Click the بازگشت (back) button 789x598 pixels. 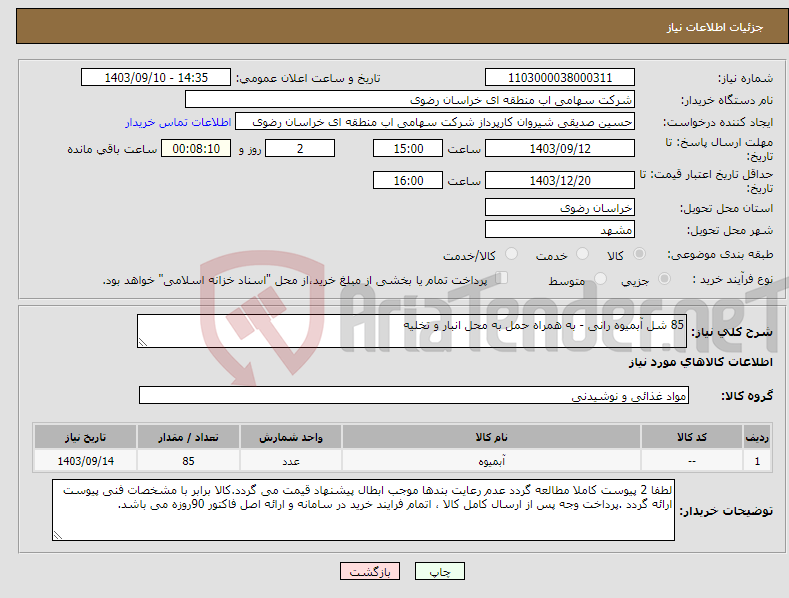pos(370,571)
